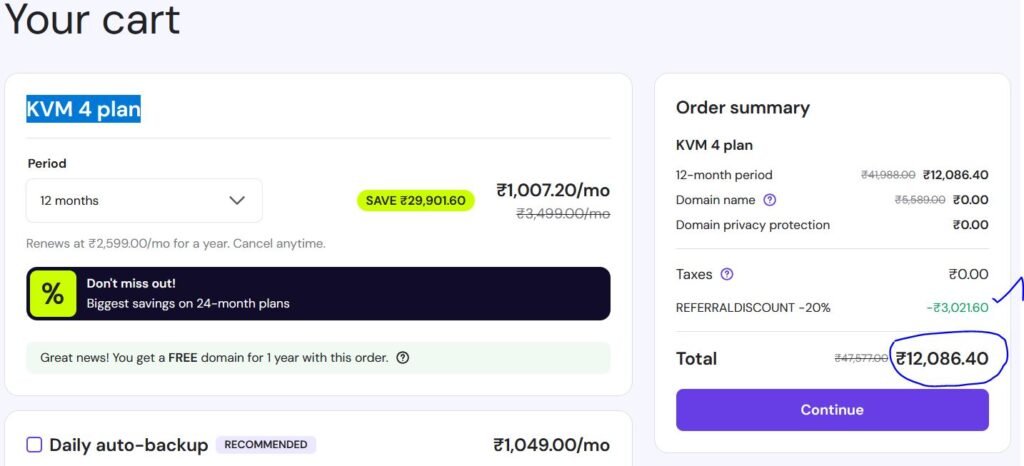Viewport: 1024px width, 466px height.
Task: Click the 24-month plans savings banner
Action: tap(318, 293)
